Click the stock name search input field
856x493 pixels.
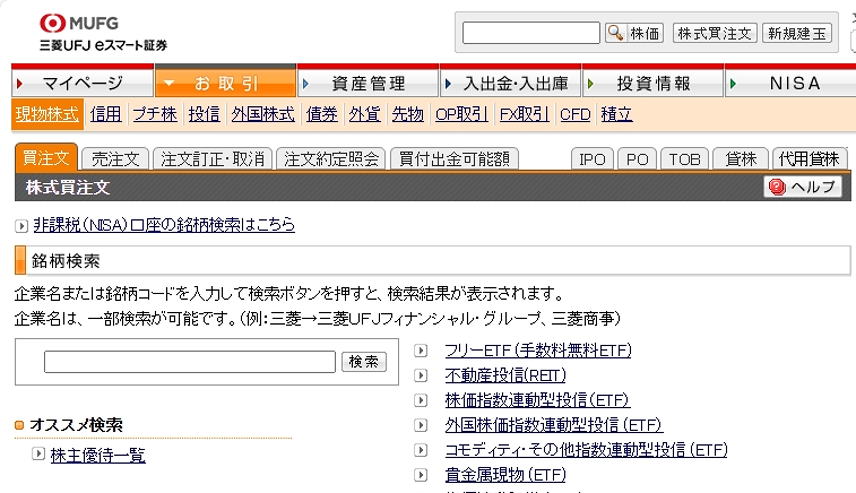(189, 362)
